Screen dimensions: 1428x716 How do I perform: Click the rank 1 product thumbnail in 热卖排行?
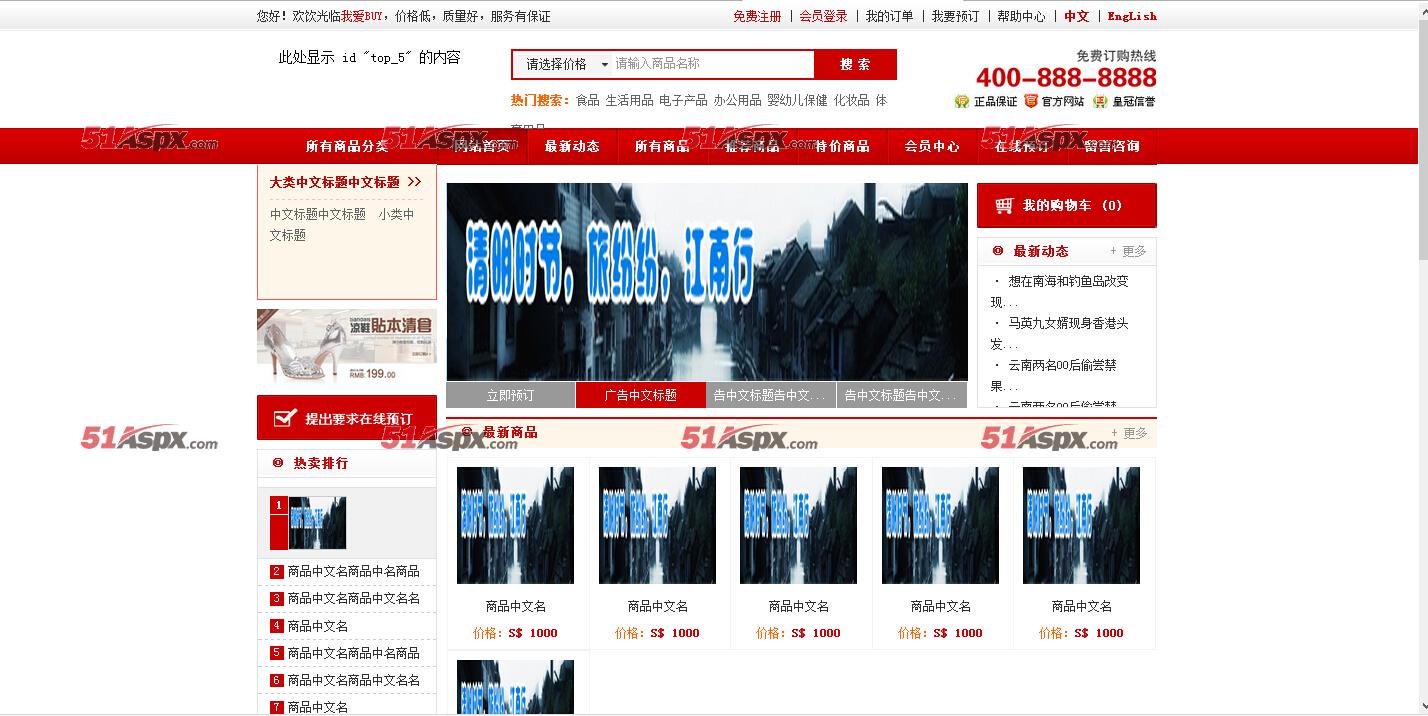pos(317,523)
